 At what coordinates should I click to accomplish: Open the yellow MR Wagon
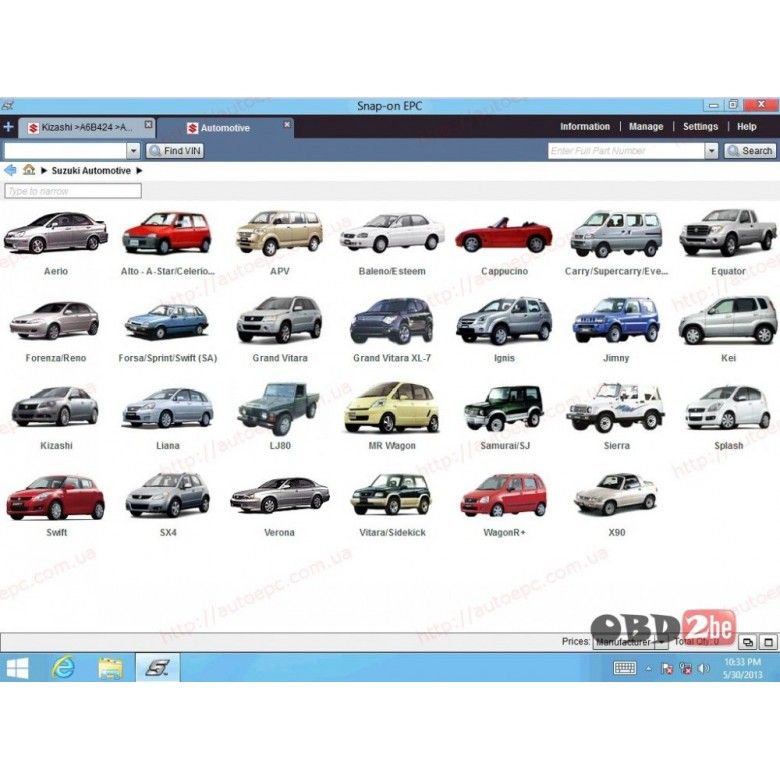[392, 407]
